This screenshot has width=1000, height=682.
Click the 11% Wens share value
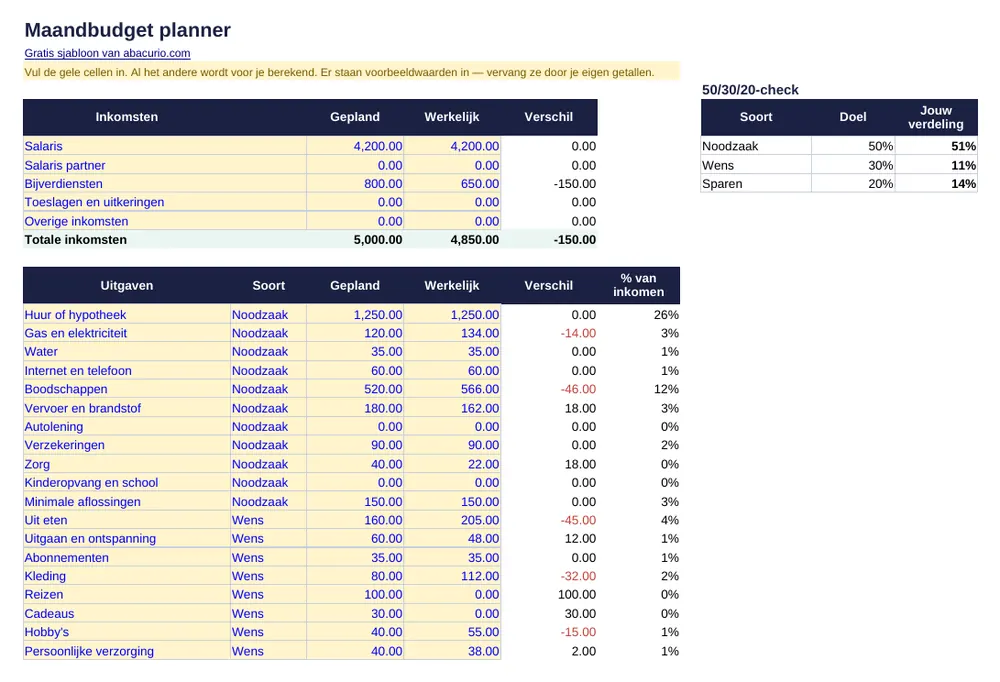(936, 165)
